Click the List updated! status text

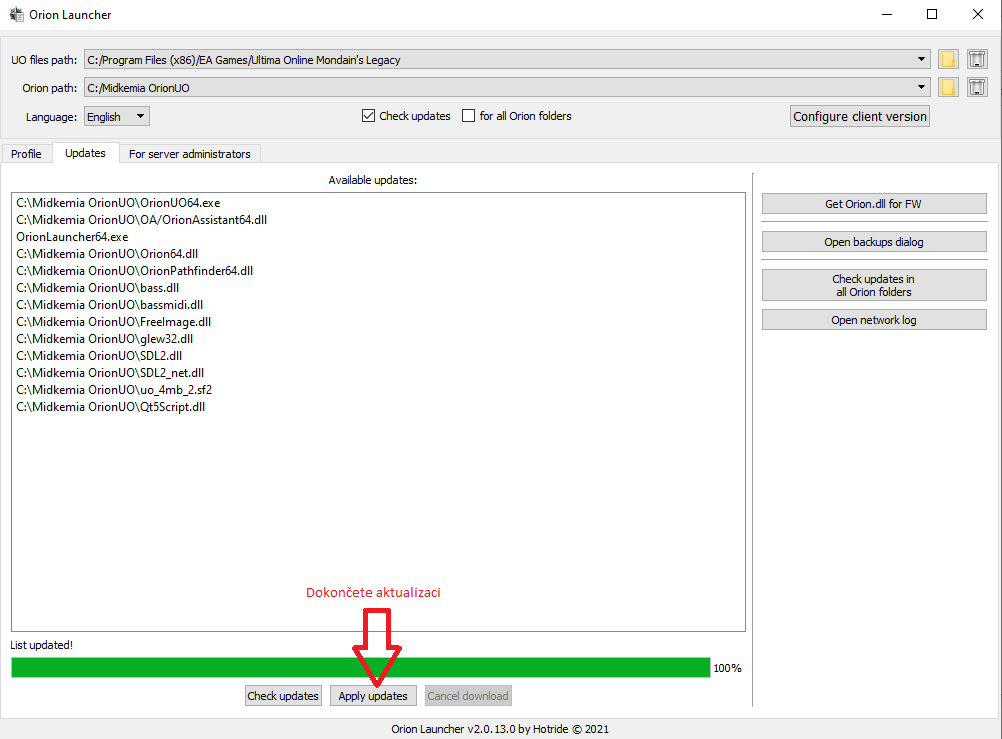42,645
